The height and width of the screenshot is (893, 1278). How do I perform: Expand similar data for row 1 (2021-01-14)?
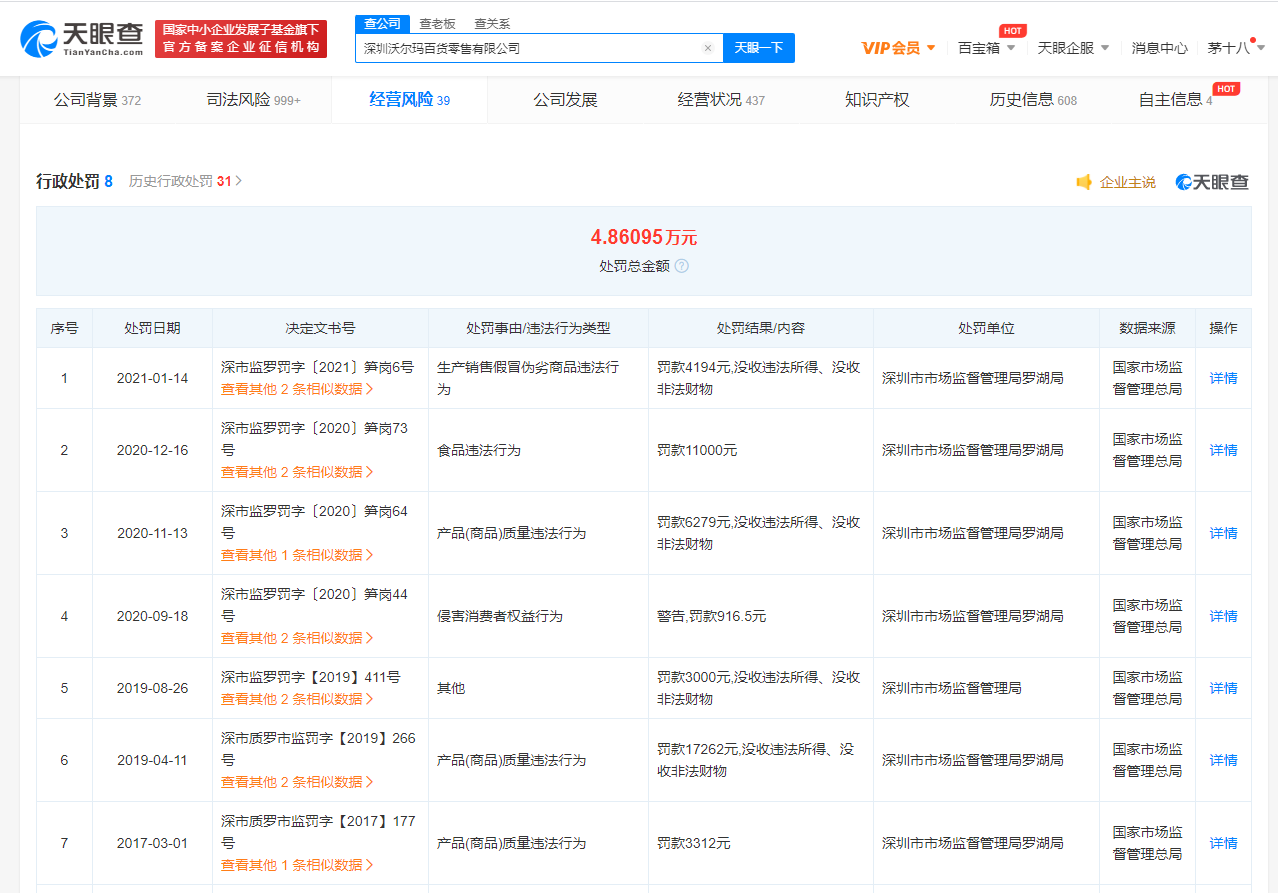pyautogui.click(x=297, y=389)
